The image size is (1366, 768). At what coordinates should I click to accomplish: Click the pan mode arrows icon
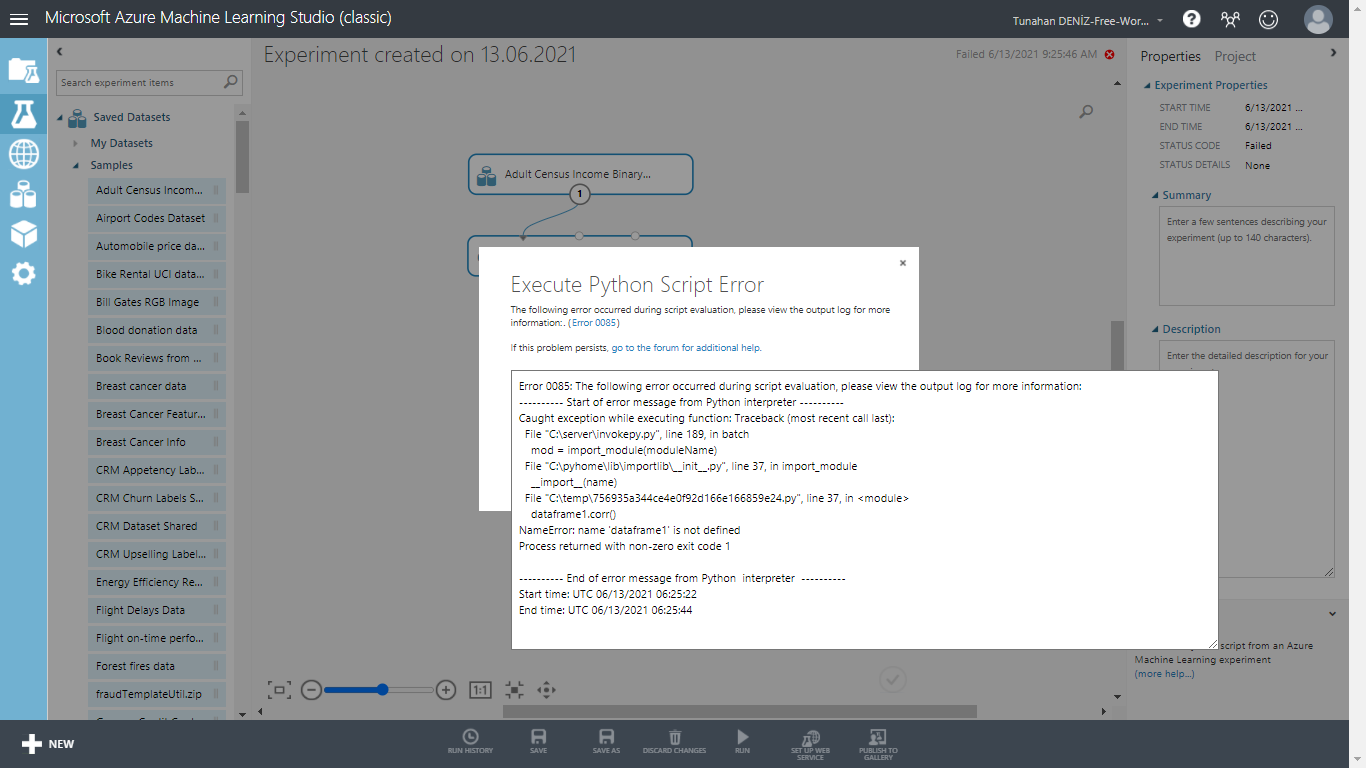[546, 689]
